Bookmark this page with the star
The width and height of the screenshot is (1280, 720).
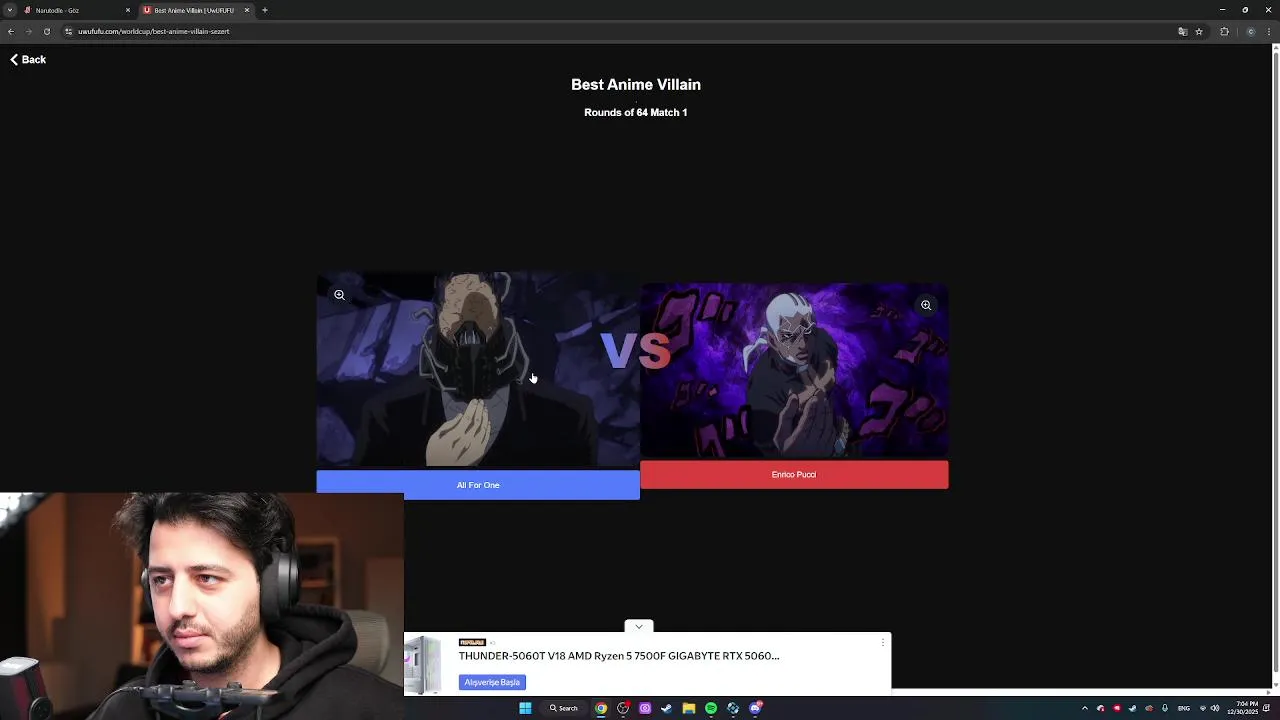click(1198, 31)
